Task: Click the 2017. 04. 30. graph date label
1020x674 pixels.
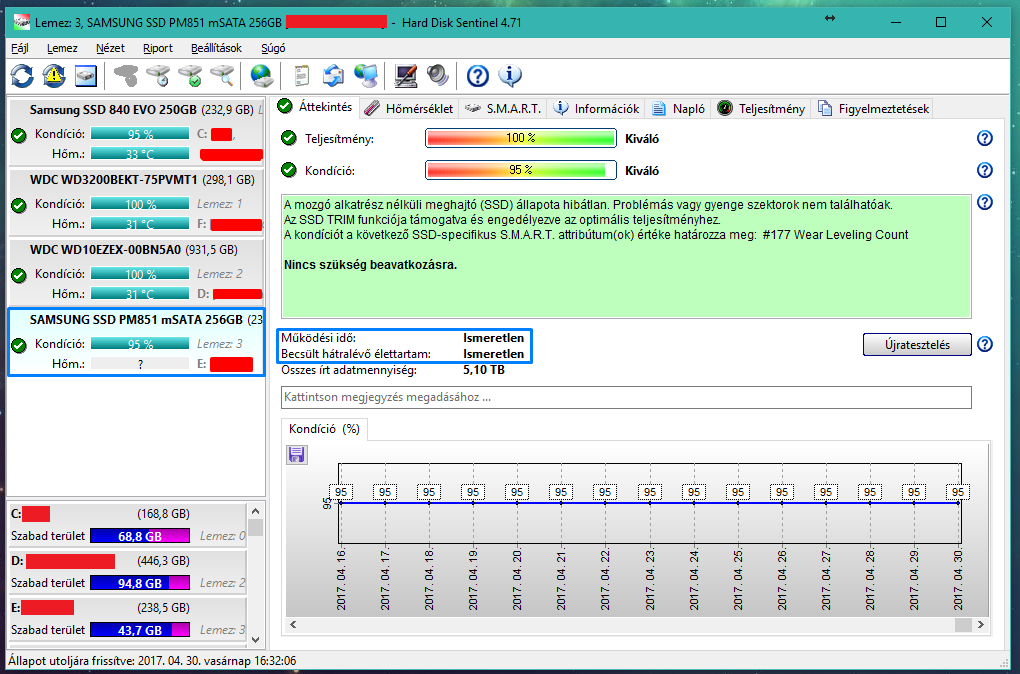Action: click(958, 580)
